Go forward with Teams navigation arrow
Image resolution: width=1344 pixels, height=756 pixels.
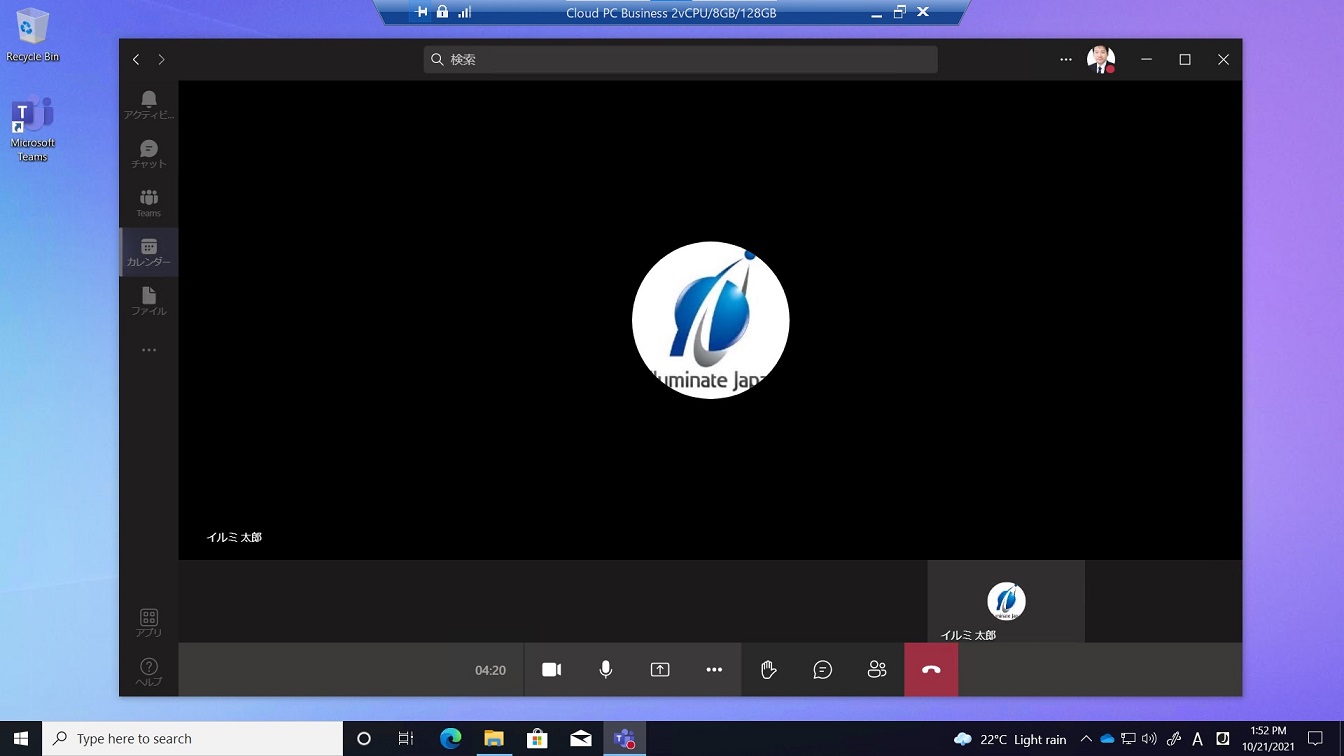pyautogui.click(x=161, y=60)
